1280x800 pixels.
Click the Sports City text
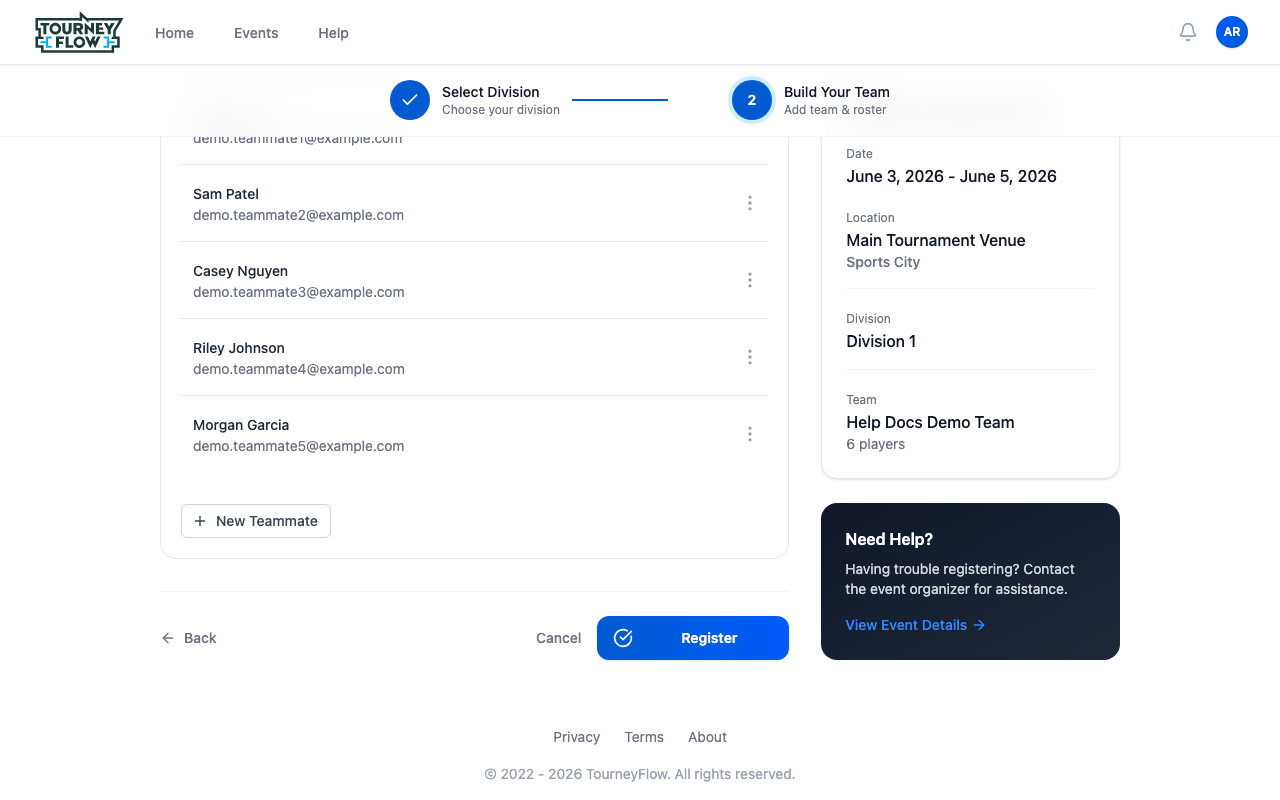(x=883, y=262)
